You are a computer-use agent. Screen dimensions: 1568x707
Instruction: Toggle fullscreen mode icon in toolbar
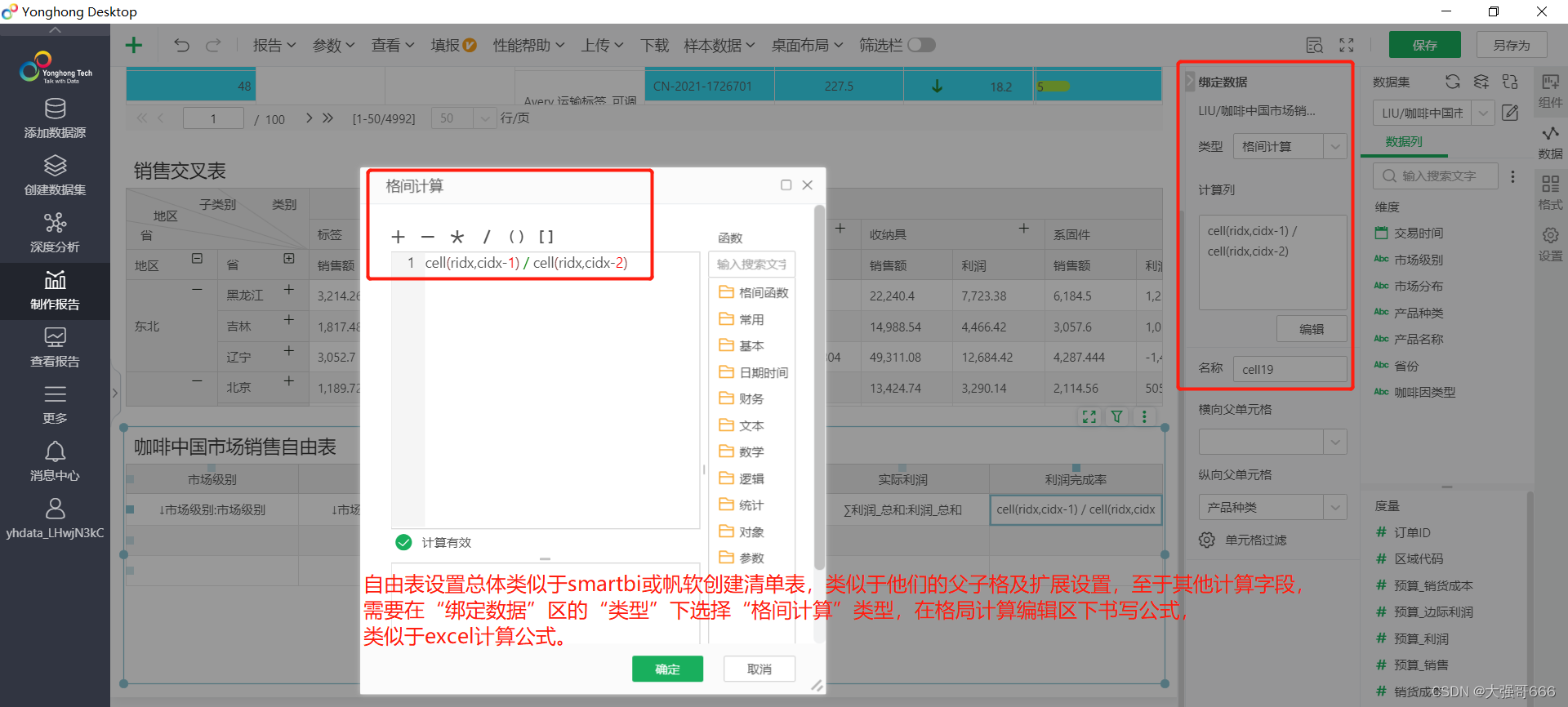point(1347,45)
